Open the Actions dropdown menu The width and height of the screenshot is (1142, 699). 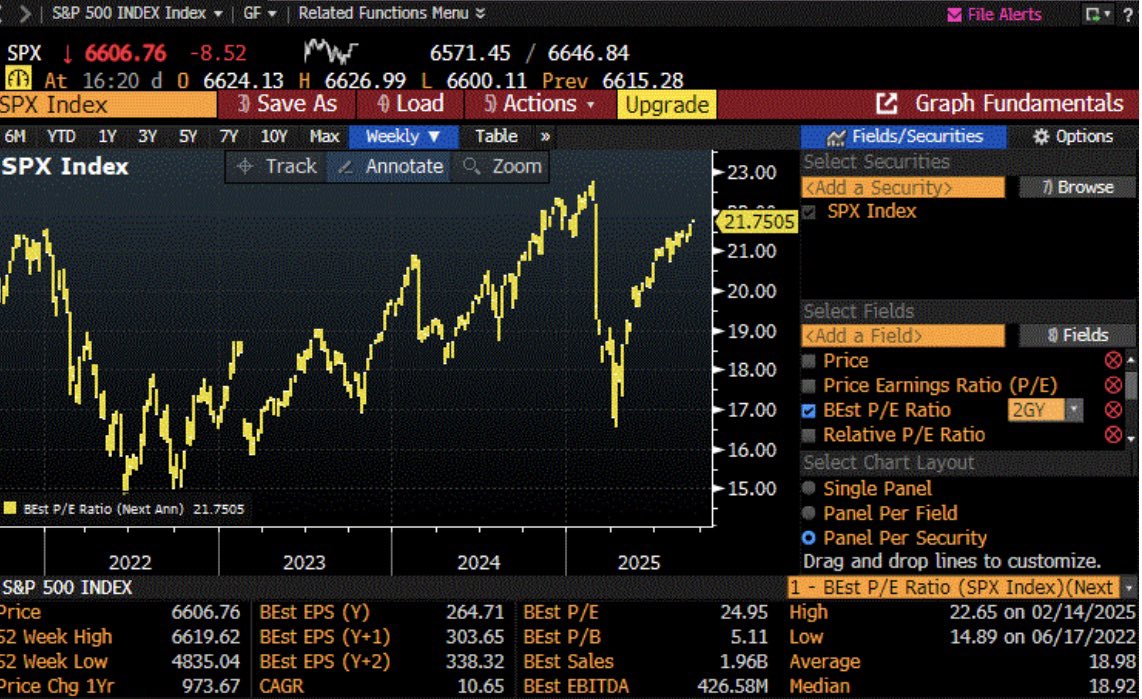click(539, 104)
